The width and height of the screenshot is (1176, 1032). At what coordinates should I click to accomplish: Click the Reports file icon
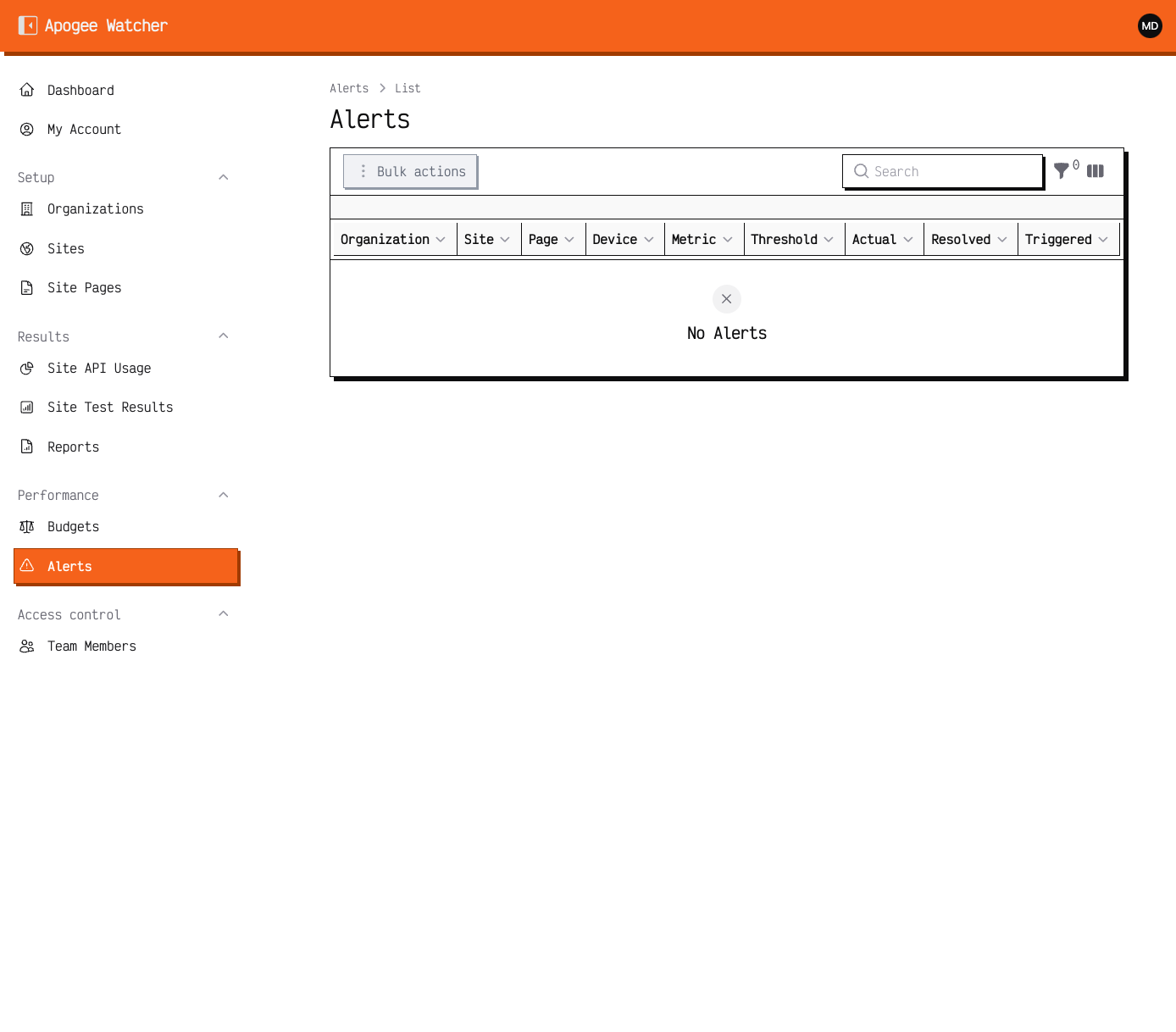tap(27, 447)
